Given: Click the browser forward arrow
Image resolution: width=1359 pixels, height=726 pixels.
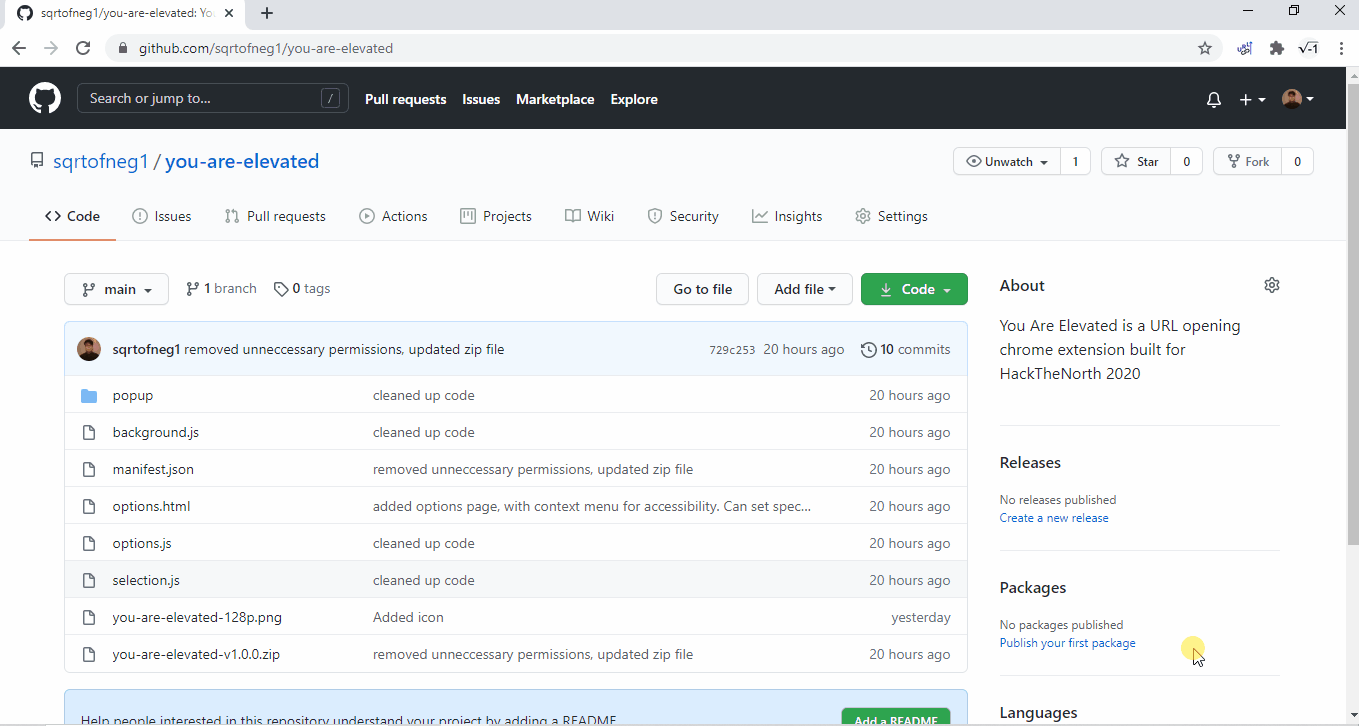Looking at the screenshot, I should [51, 48].
